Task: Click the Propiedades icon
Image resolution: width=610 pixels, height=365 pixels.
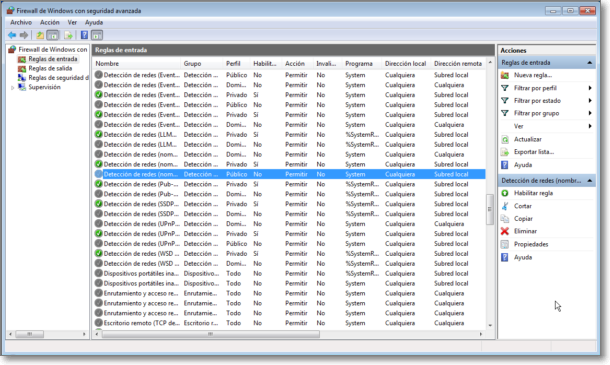Action: pyautogui.click(x=505, y=244)
